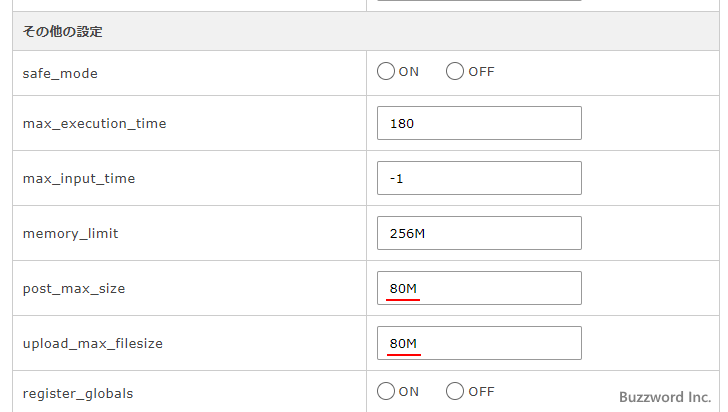
Task: Click the max_input_time label text
Action: [79, 179]
